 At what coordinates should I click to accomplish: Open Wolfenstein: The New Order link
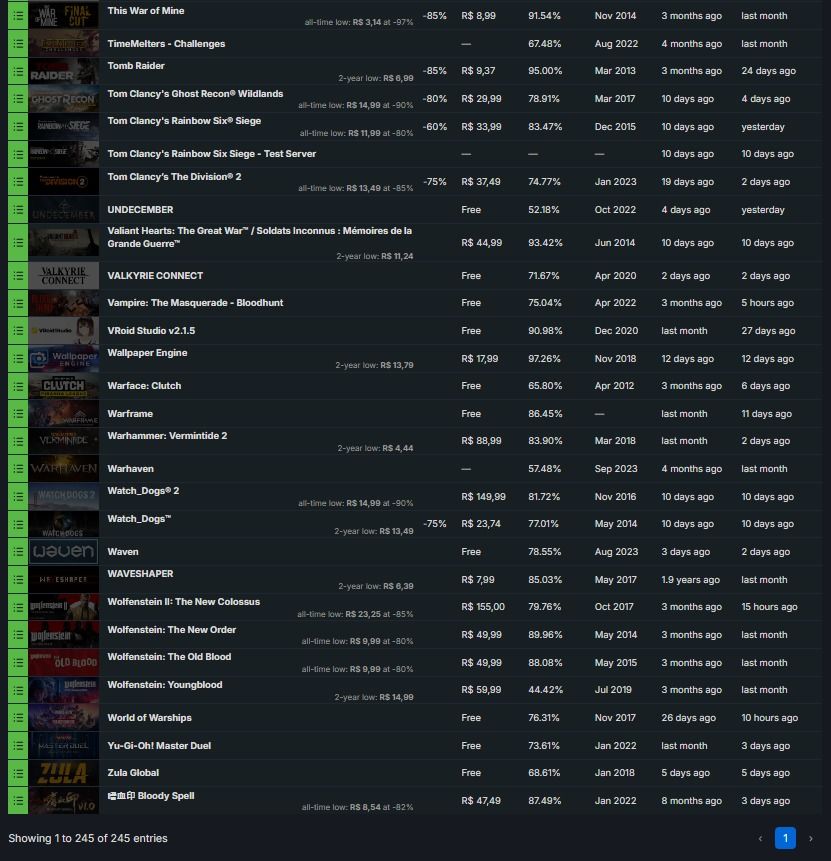point(171,629)
